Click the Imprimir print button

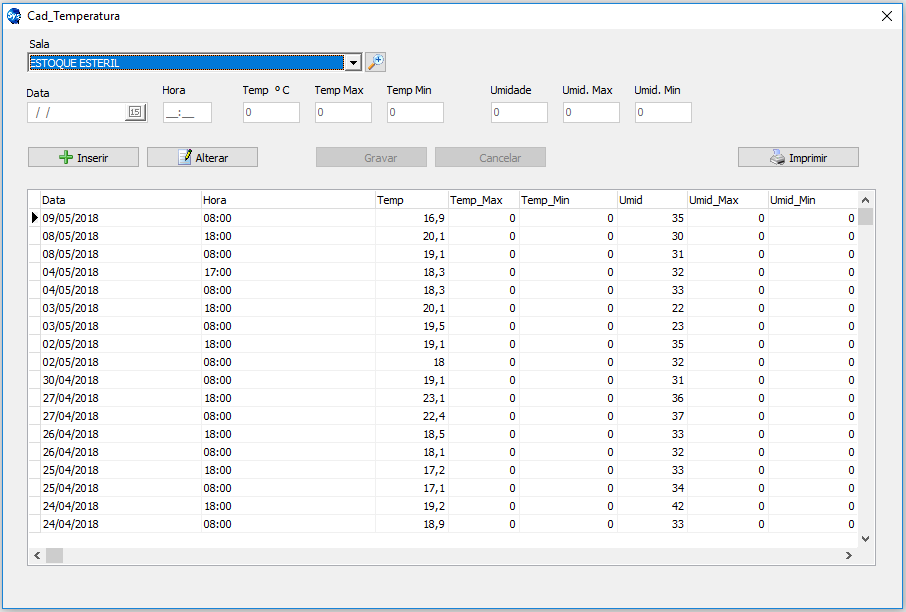coord(798,157)
